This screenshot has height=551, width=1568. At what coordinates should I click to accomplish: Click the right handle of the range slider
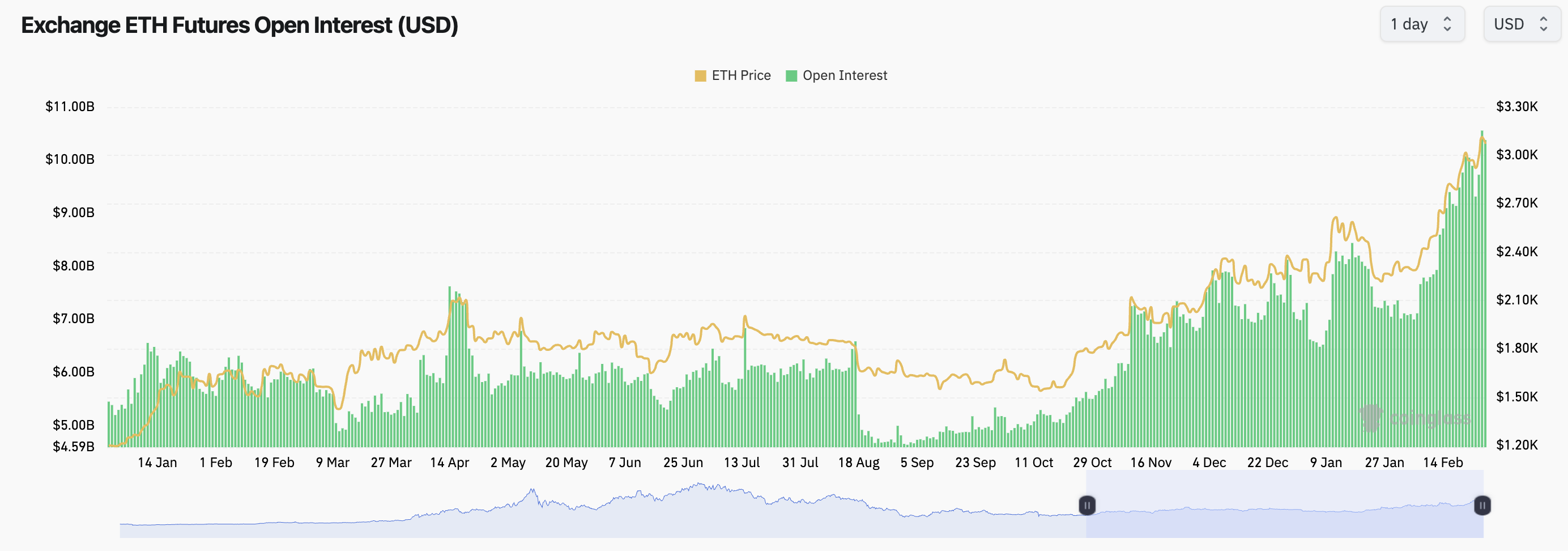point(1482,505)
